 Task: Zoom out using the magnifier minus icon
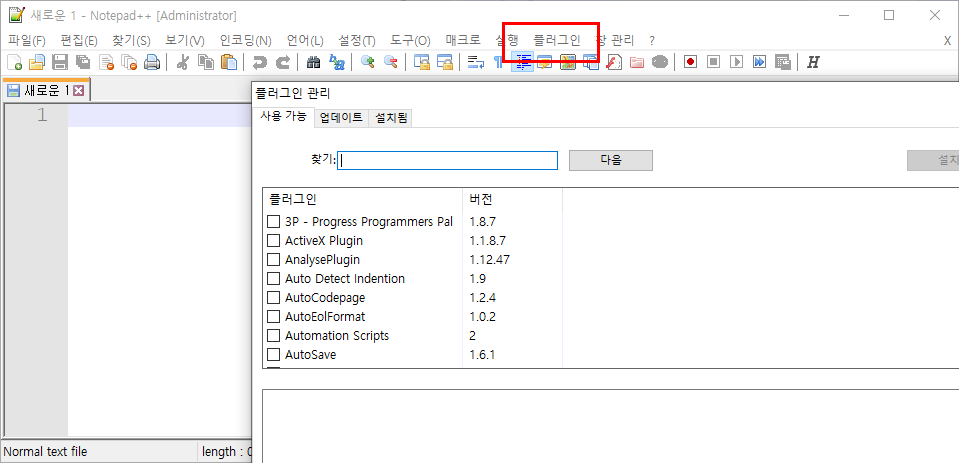[x=390, y=62]
